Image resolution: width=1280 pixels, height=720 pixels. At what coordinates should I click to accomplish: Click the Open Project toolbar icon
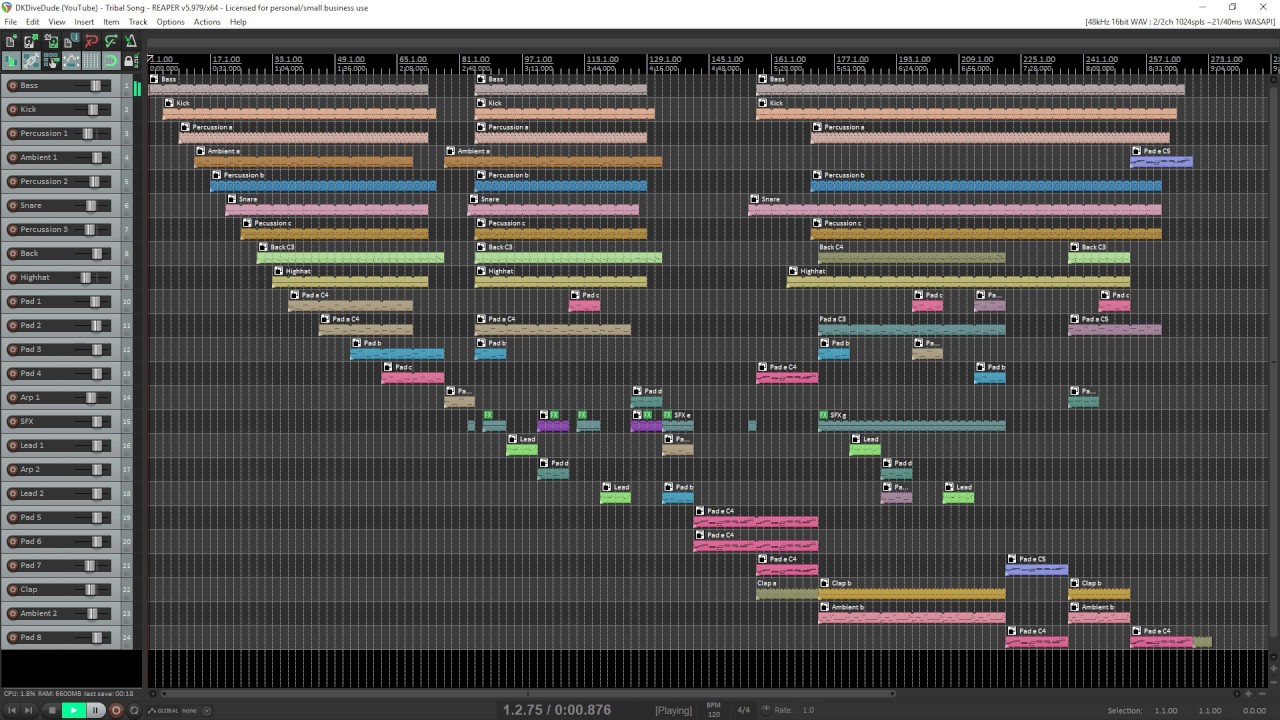(x=31, y=41)
